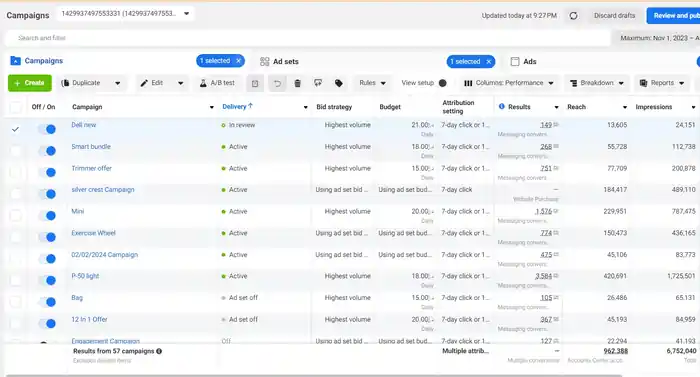The image size is (700, 377).
Task: Open Reach column header dropdown arrow
Action: 625,107
